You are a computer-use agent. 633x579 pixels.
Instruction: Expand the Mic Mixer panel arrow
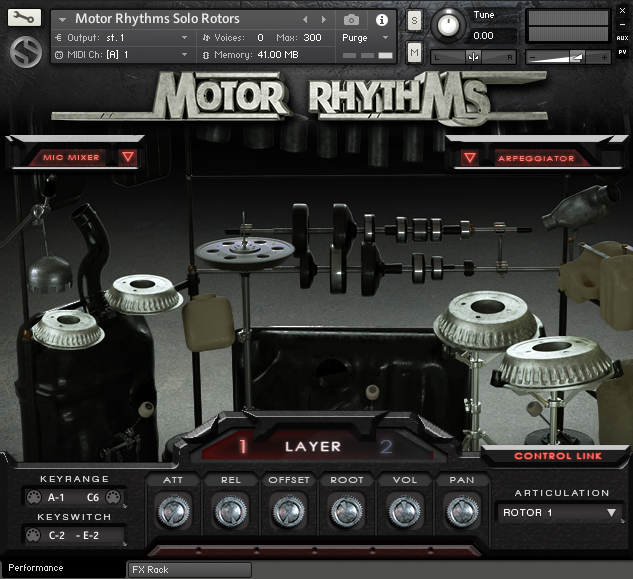pos(128,157)
